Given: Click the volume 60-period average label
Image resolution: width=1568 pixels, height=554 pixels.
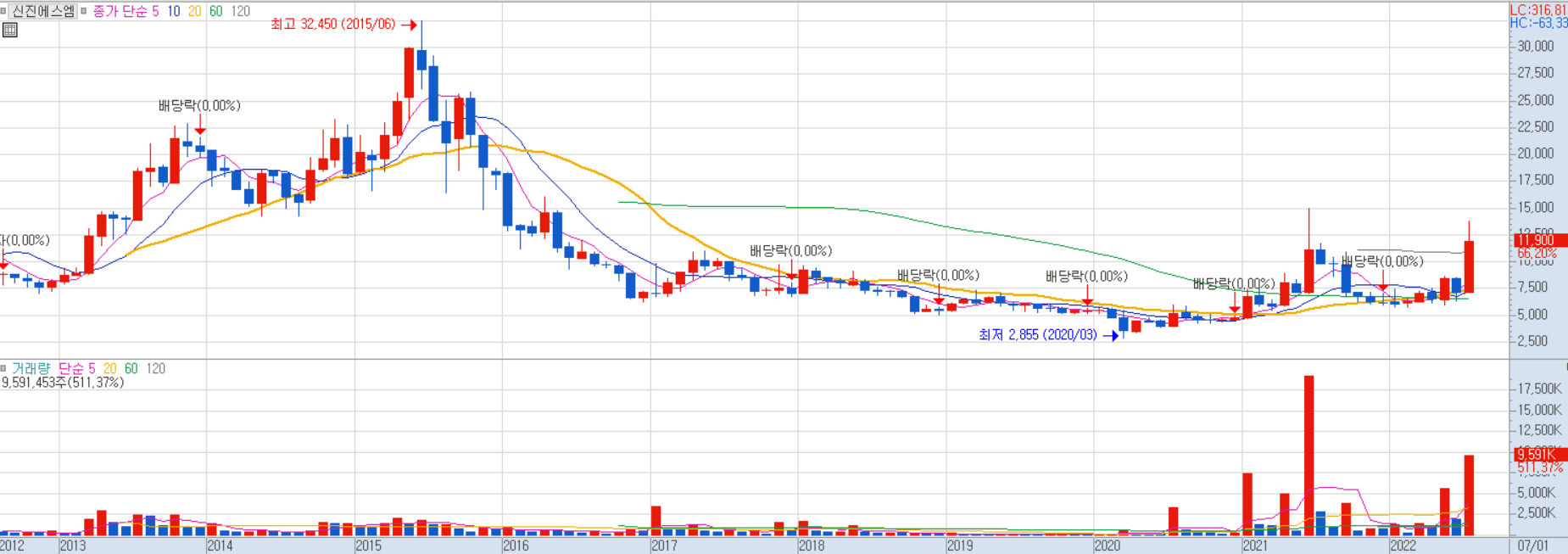Looking at the screenshot, I should [131, 368].
